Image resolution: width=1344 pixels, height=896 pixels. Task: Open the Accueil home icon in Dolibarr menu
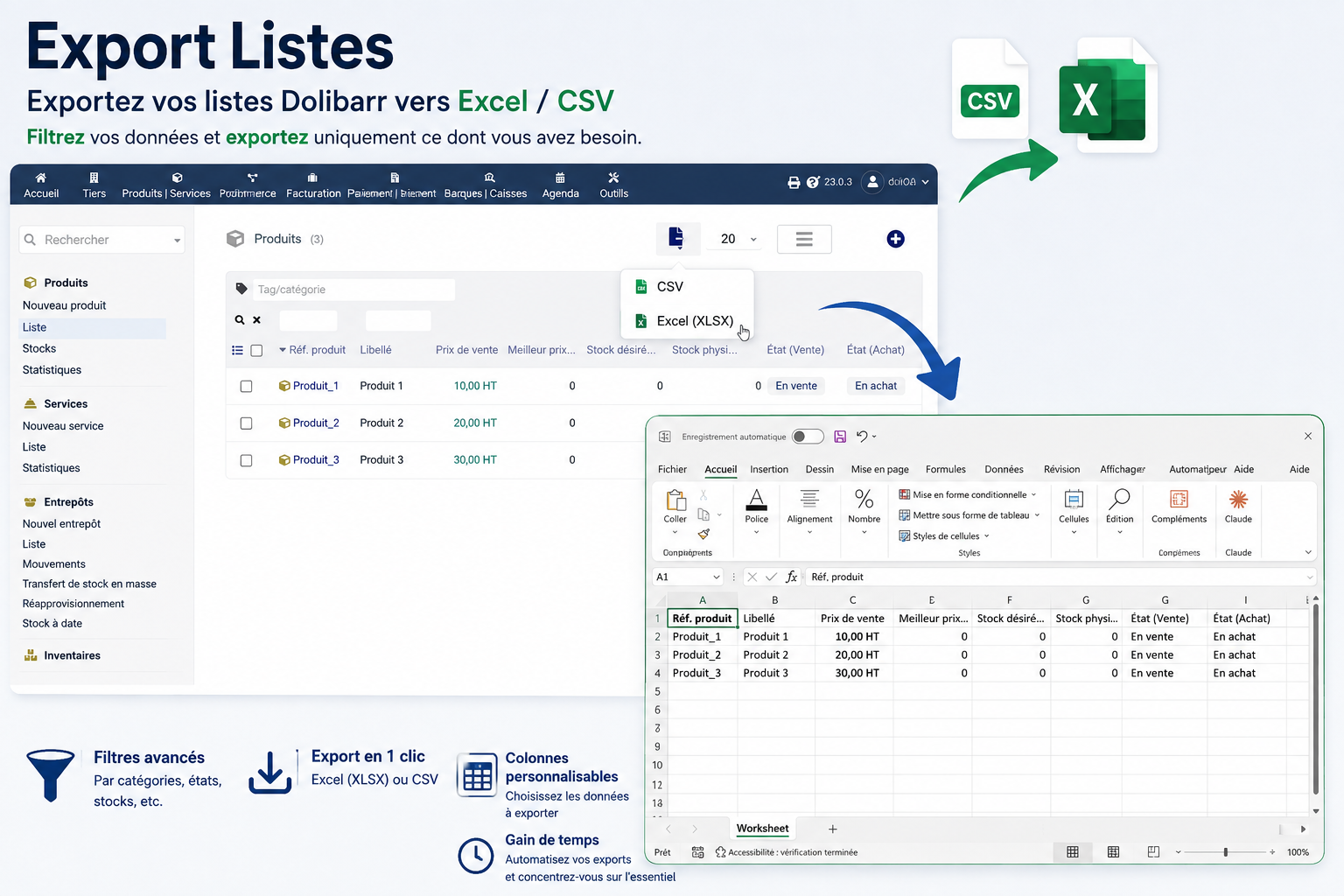[x=41, y=178]
